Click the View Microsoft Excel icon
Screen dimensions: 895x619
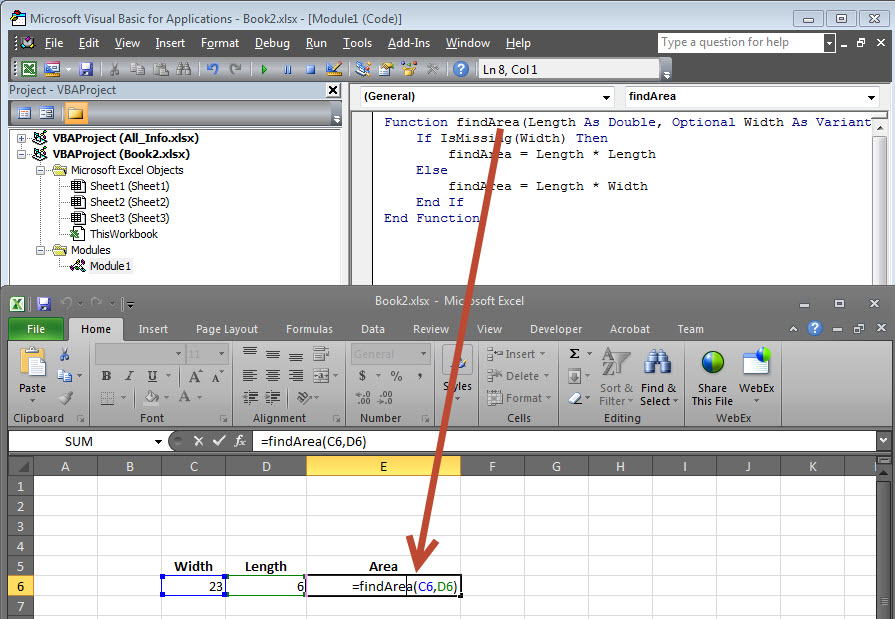click(29, 69)
